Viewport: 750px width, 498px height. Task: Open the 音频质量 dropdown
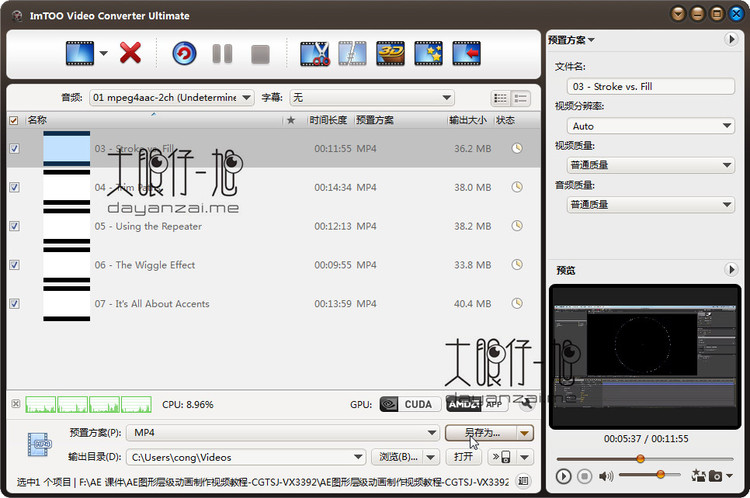click(651, 205)
